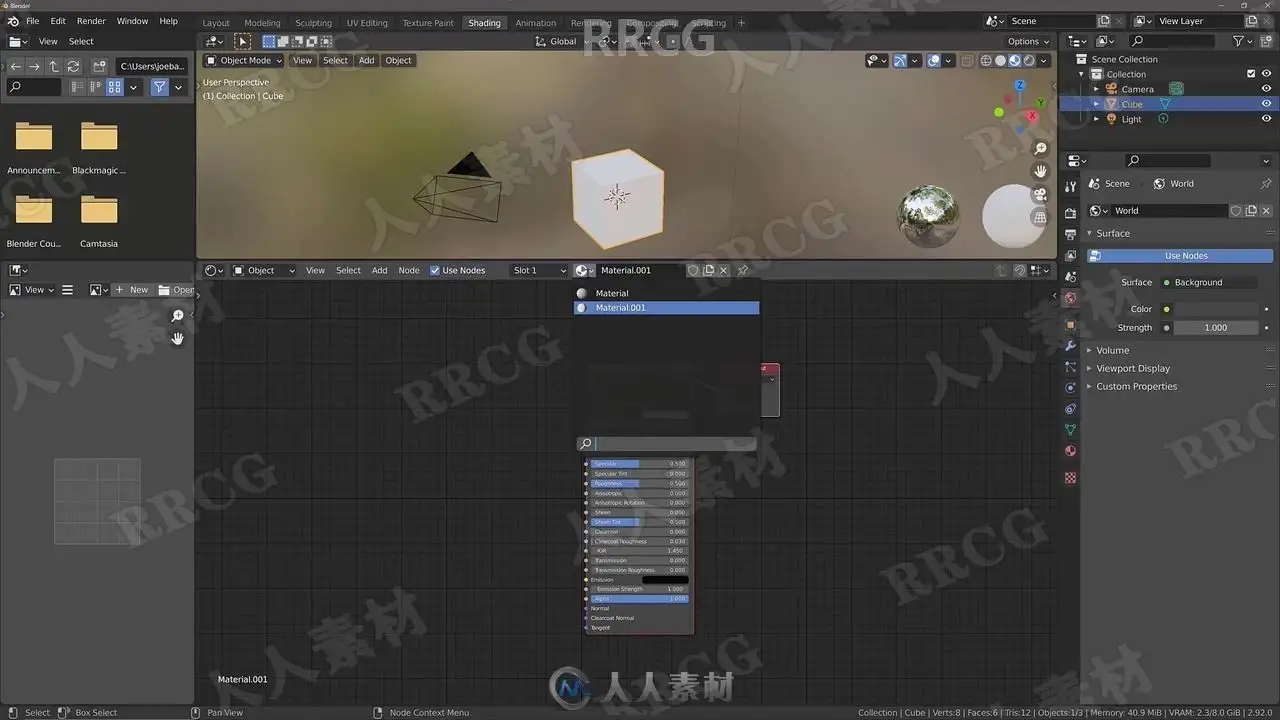This screenshot has width=1280, height=720.
Task: Hide the Light with its eye icon
Action: (1266, 119)
